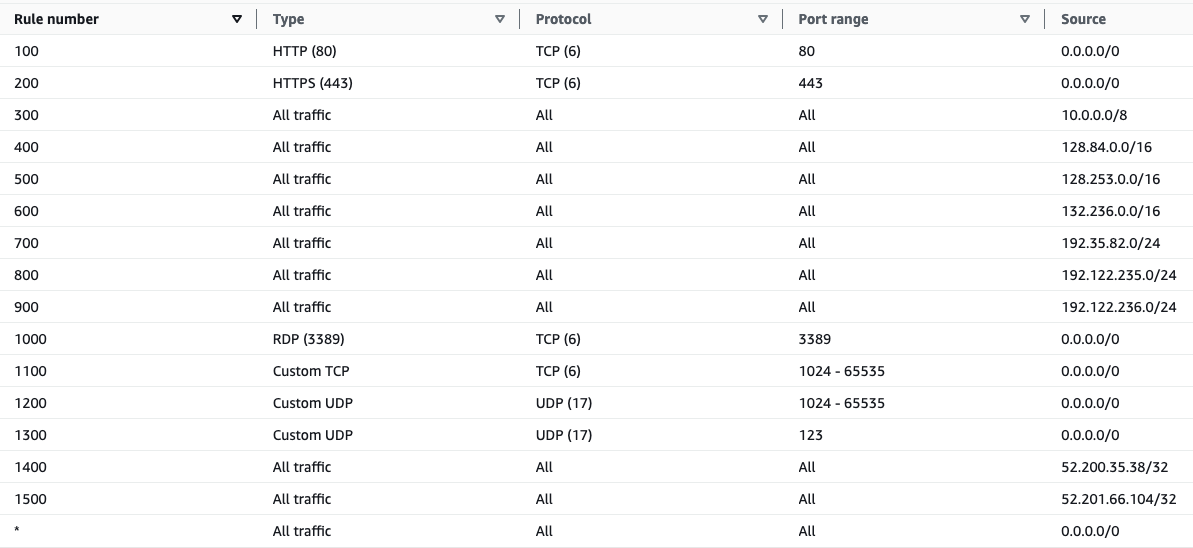Click port 123 in rule 1300
Viewport: 1193px width, 548px height.
810,435
